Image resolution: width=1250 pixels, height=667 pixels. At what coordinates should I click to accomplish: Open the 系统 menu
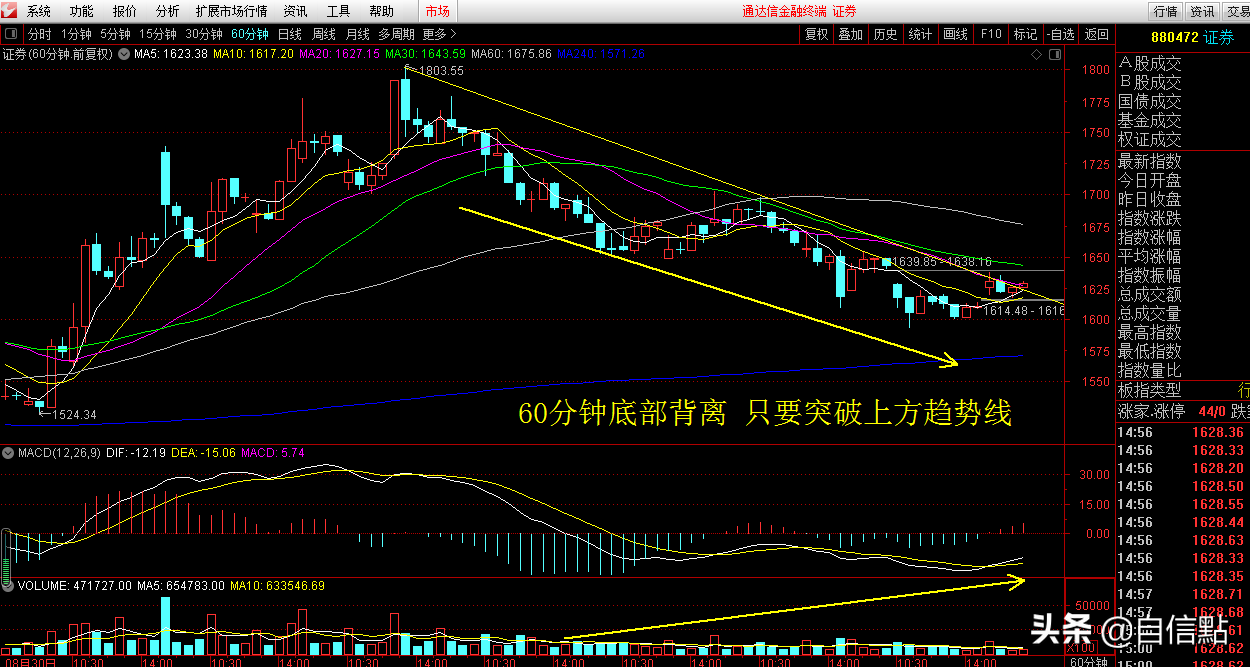click(39, 12)
